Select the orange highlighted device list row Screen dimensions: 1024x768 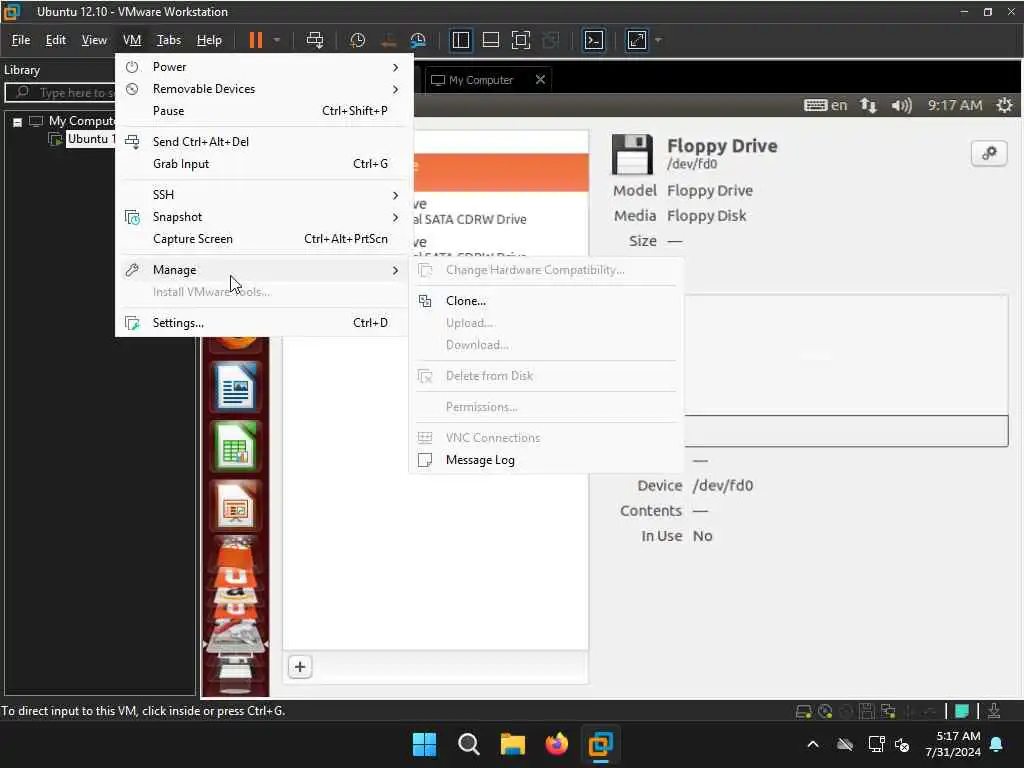tap(501, 172)
